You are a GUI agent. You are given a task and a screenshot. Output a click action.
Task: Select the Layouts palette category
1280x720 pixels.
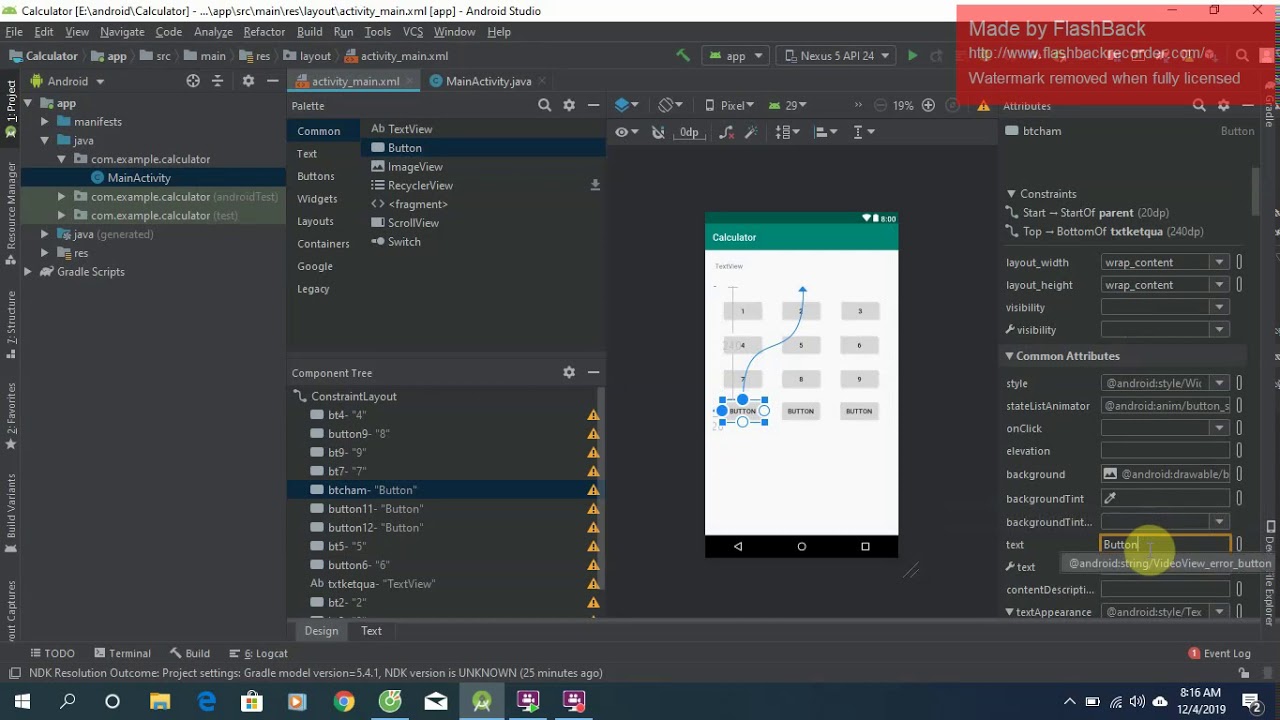tap(315, 221)
